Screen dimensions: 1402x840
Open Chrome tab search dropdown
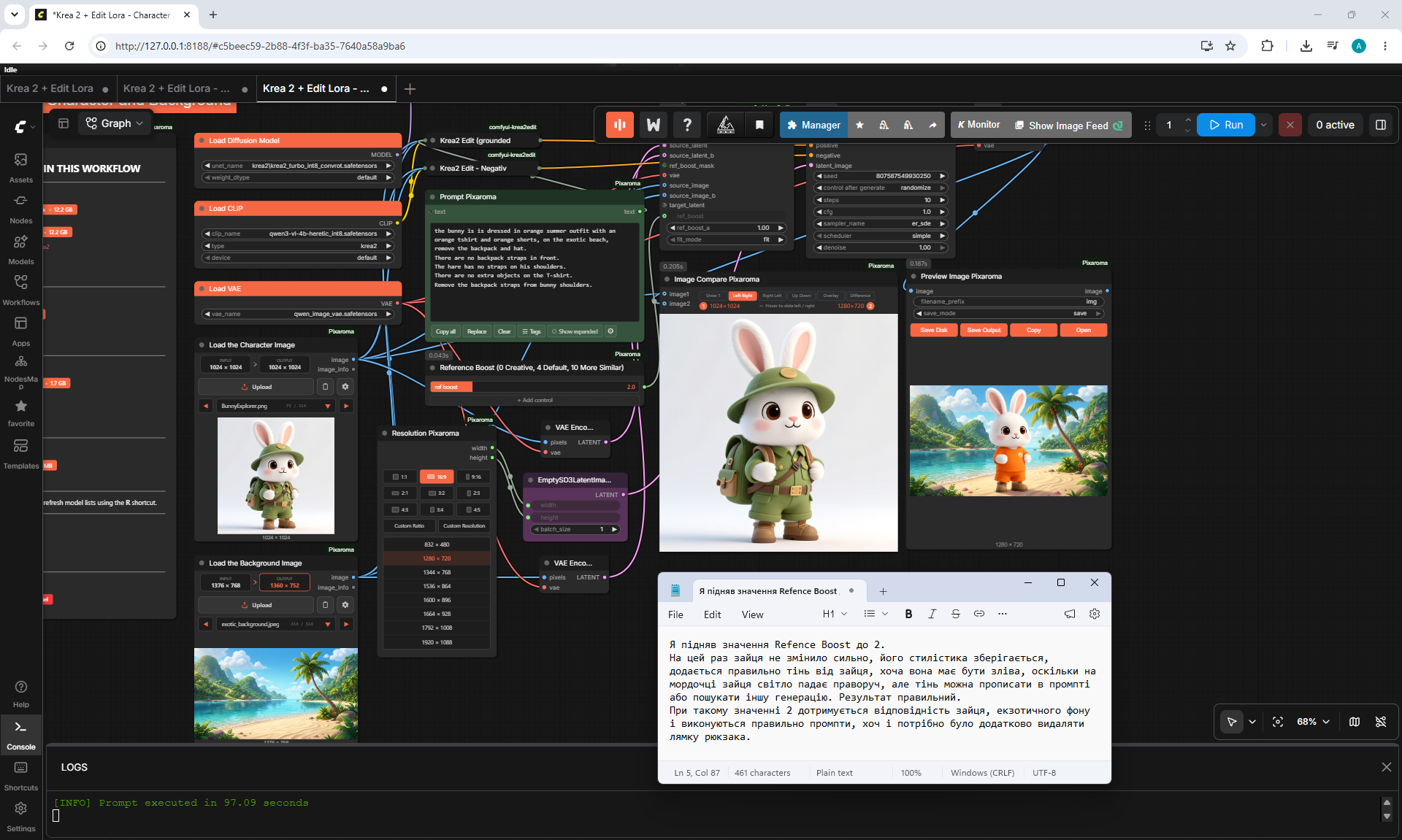click(15, 15)
